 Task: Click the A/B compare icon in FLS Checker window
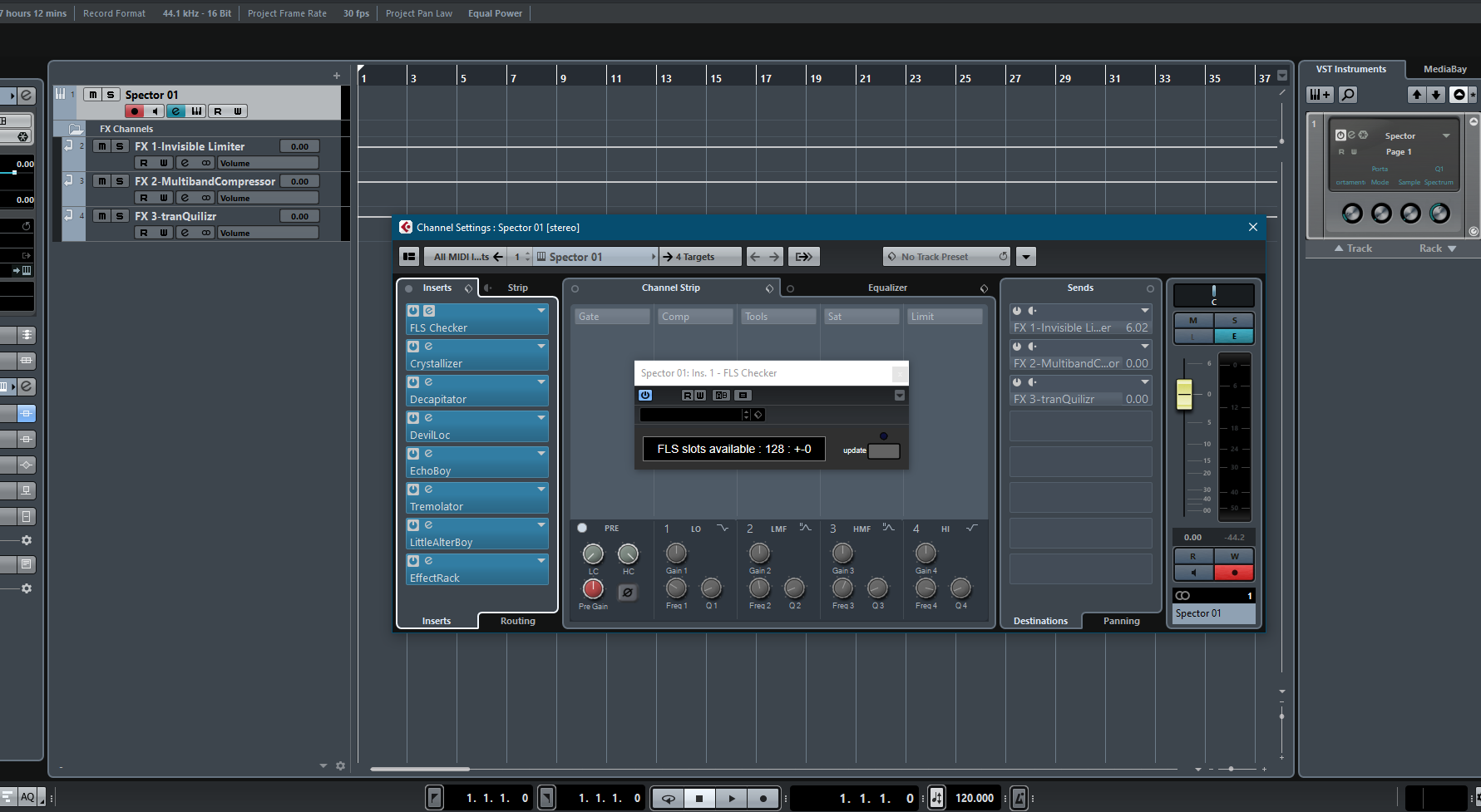pos(722,396)
